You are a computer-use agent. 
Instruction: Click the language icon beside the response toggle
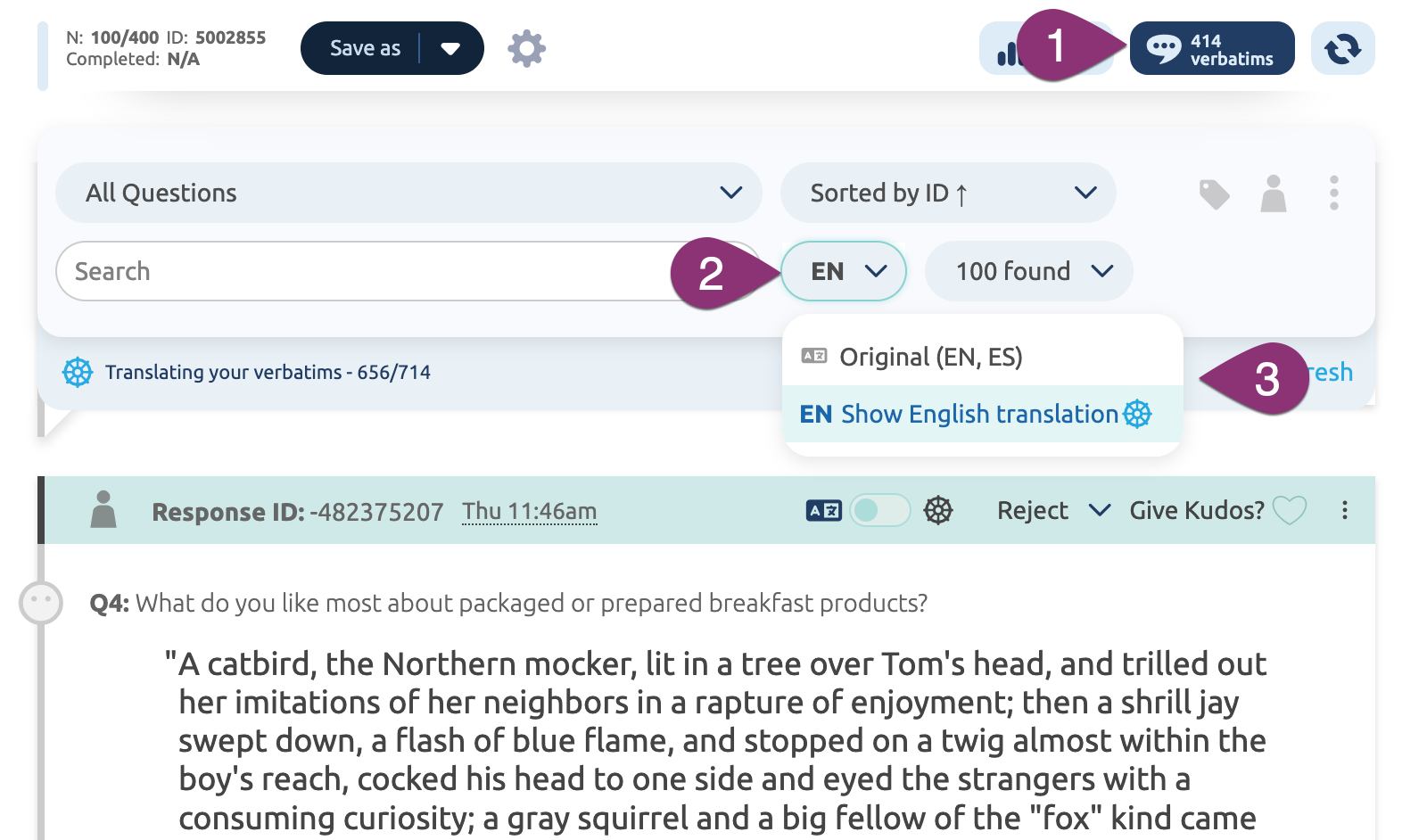point(823,511)
